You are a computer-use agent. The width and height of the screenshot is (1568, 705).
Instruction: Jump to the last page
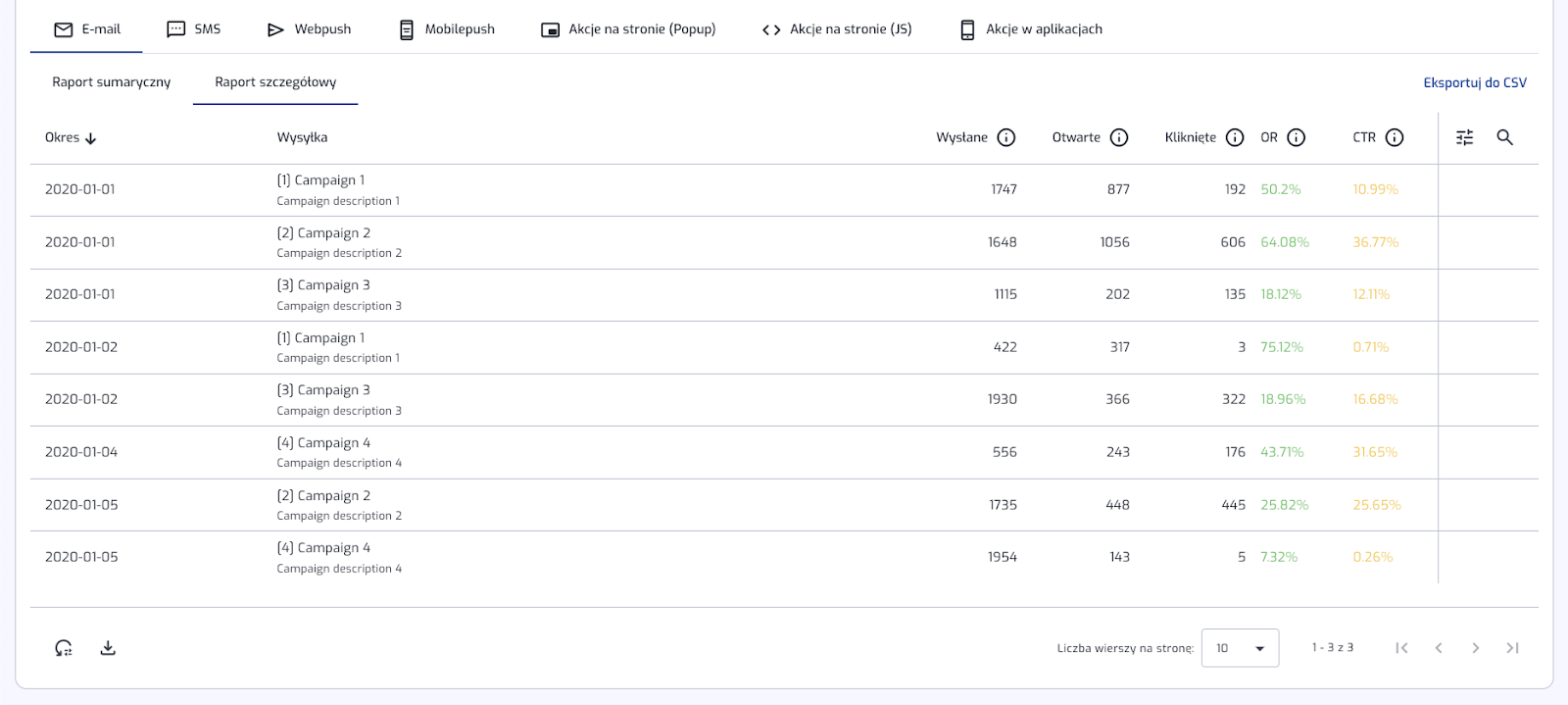1512,648
